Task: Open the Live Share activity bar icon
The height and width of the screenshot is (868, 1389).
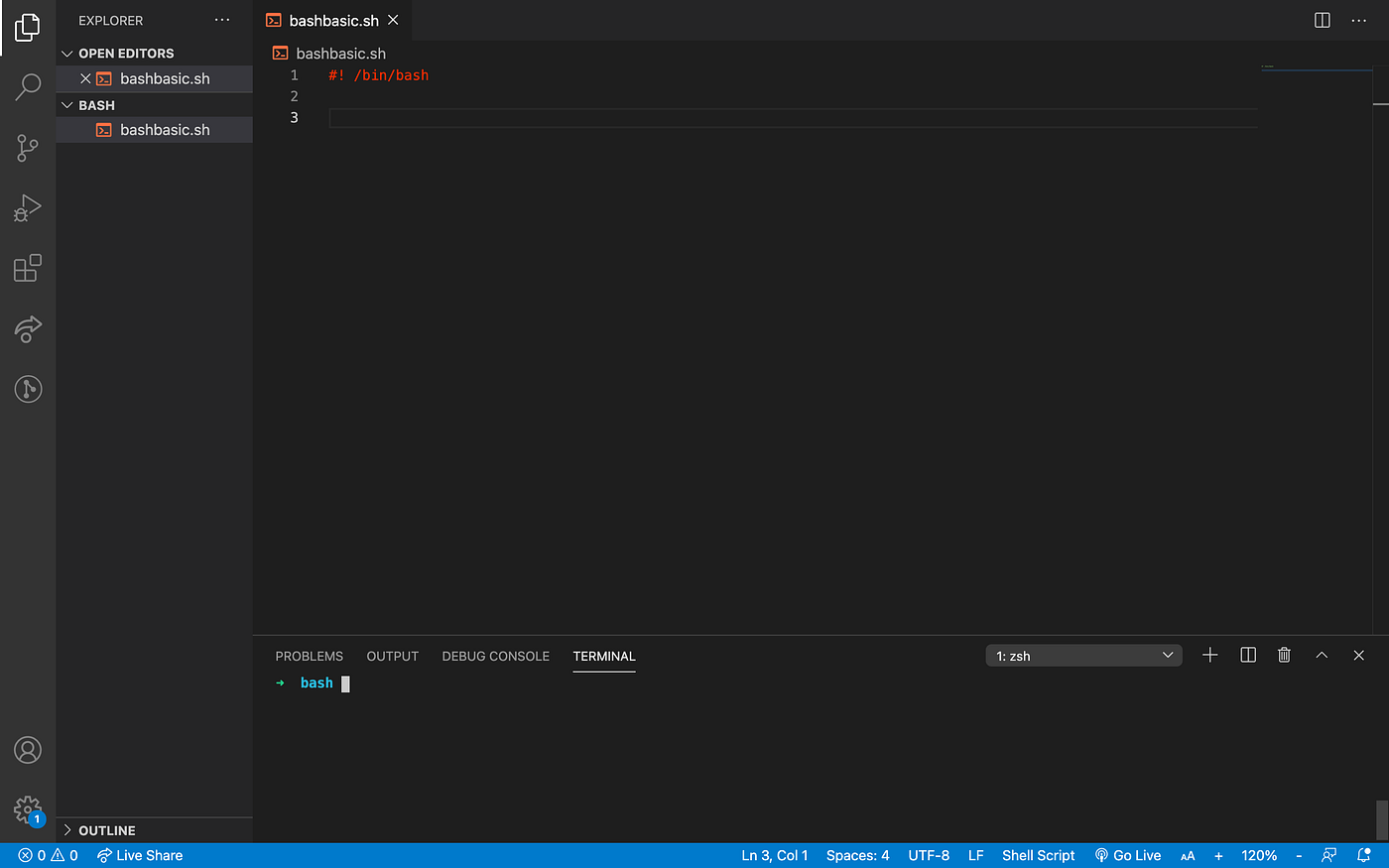Action: [28, 328]
